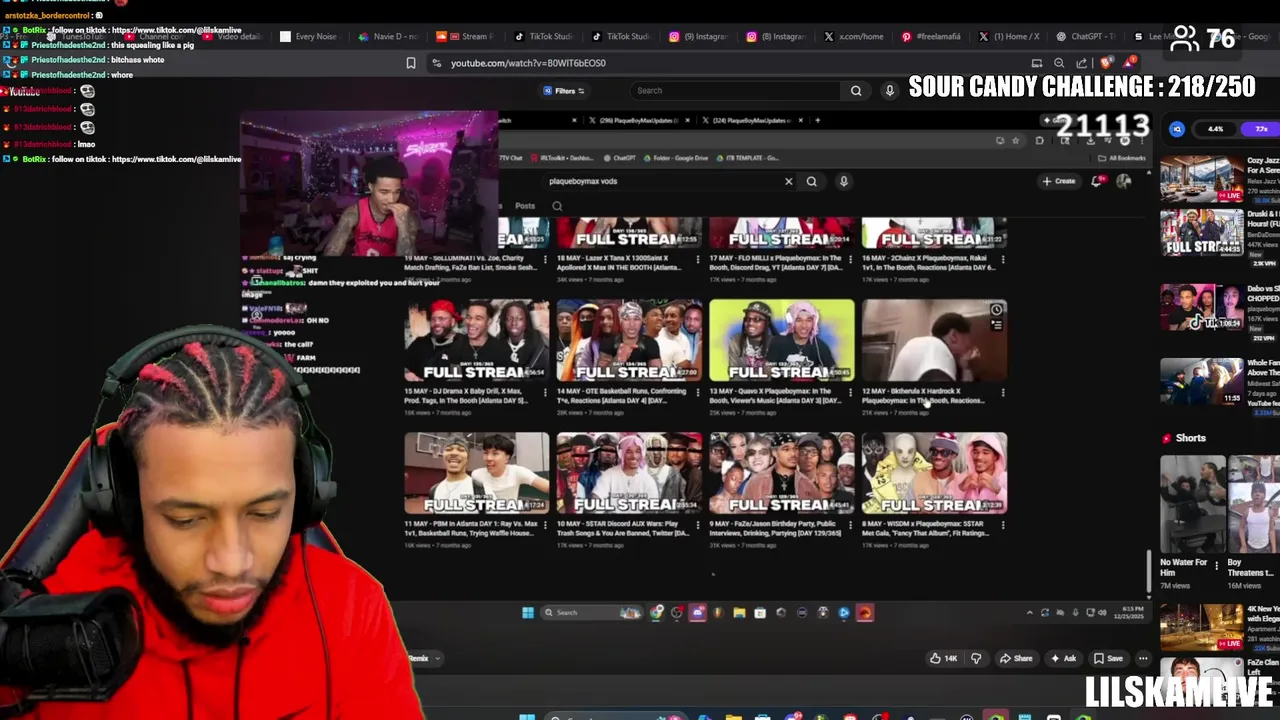The width and height of the screenshot is (1280, 720).
Task: Open the 8 MAY WISDM x Plaqueboymax thumbnail
Action: tap(934, 473)
